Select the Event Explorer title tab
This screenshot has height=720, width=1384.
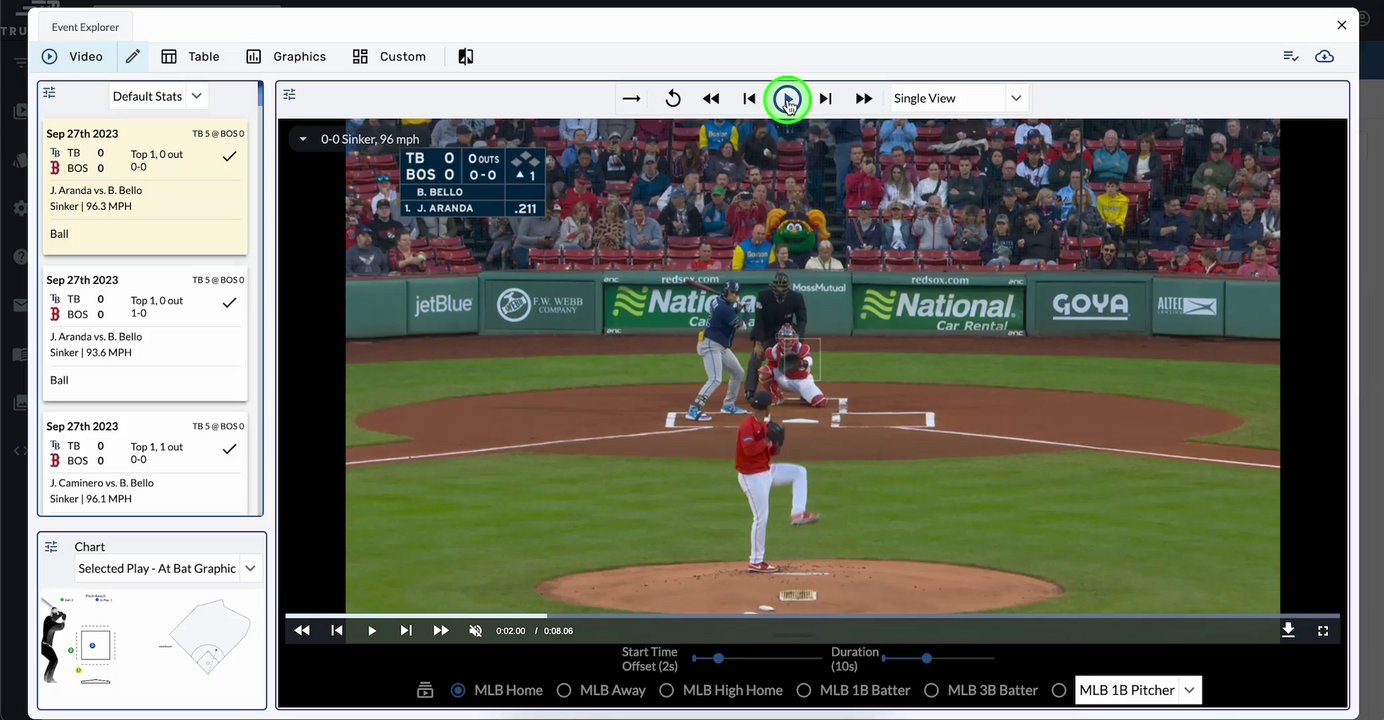click(85, 27)
